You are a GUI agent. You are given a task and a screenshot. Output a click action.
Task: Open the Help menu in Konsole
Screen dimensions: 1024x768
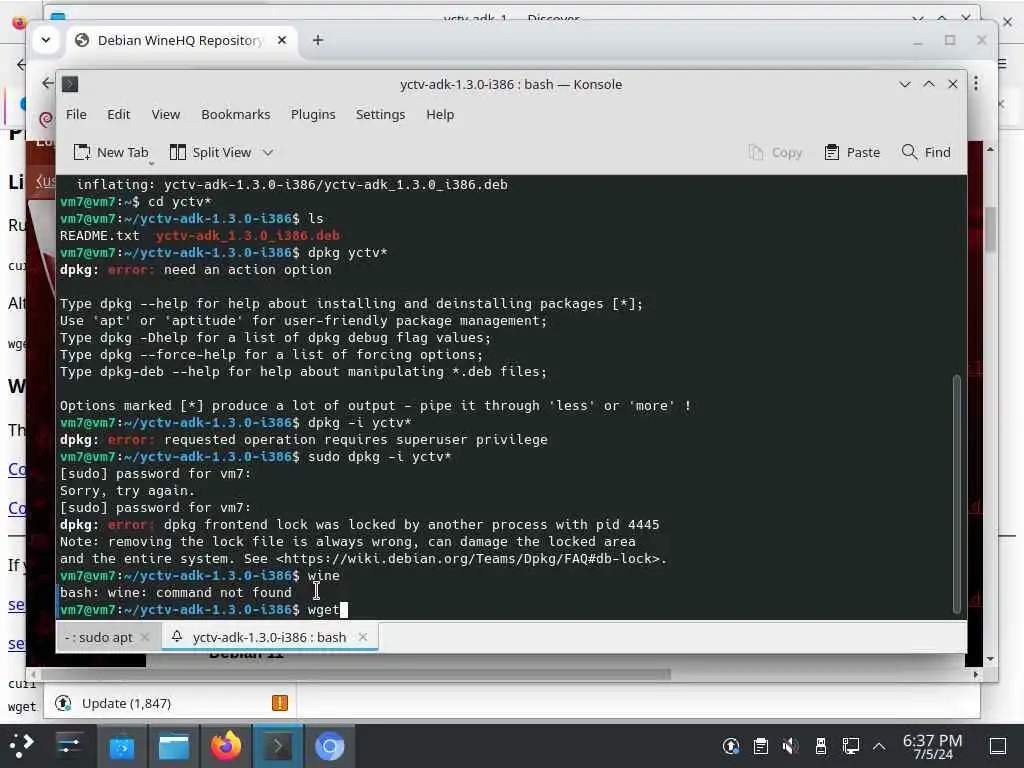(x=440, y=114)
